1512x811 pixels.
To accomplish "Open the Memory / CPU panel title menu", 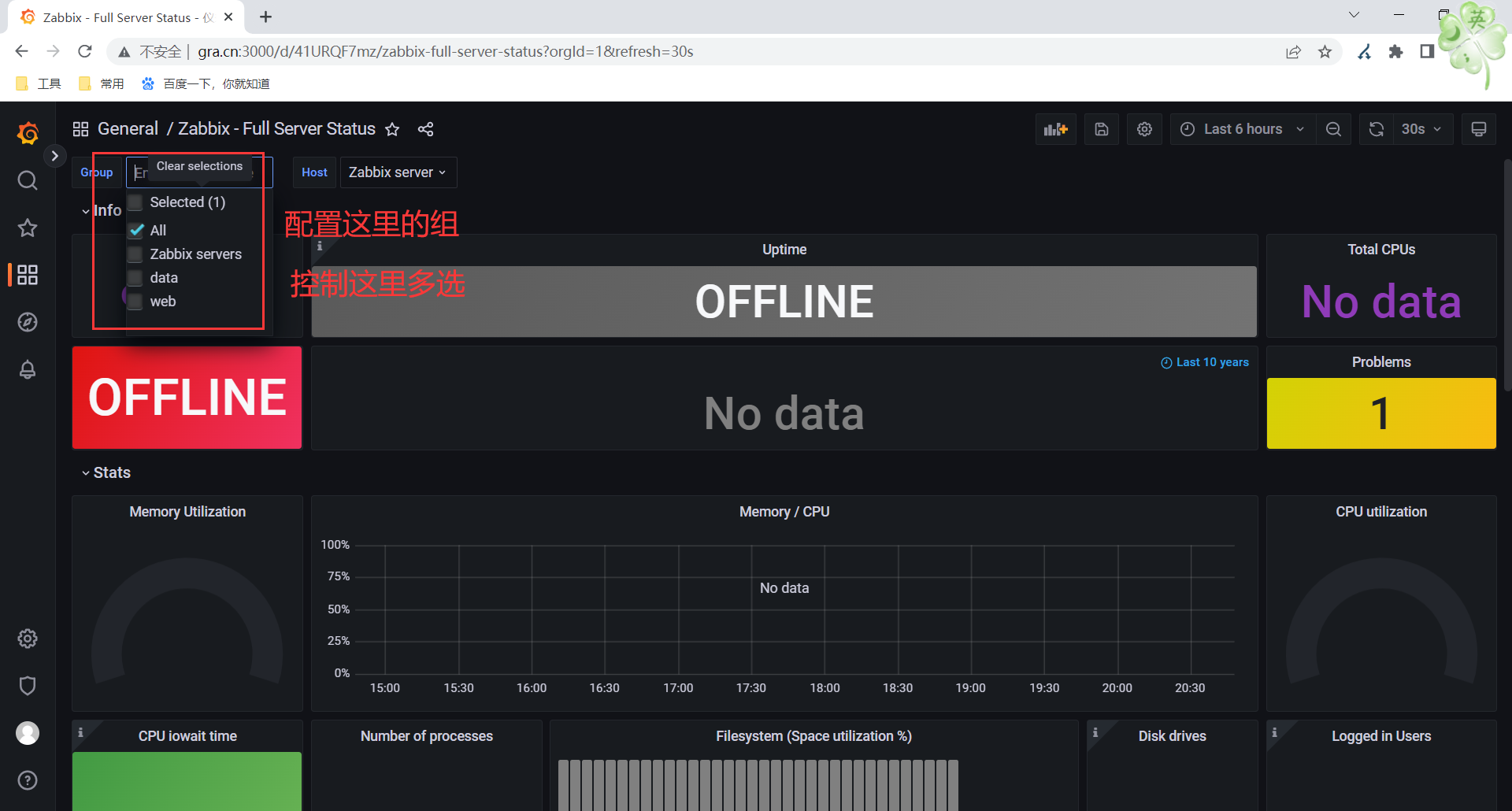I will tap(784, 512).
